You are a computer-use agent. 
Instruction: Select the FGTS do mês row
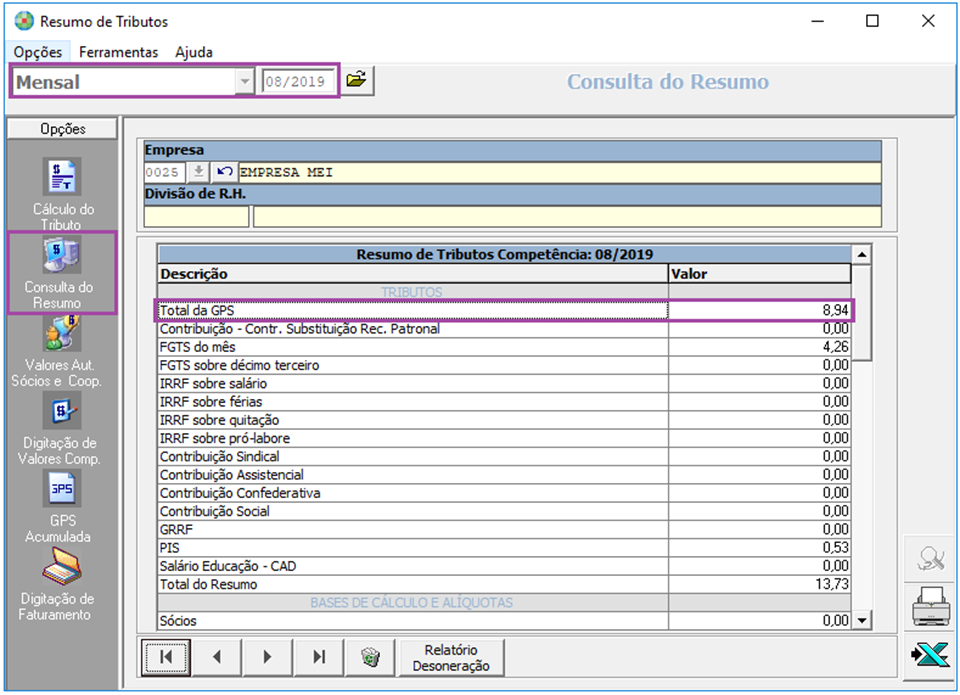(504, 347)
